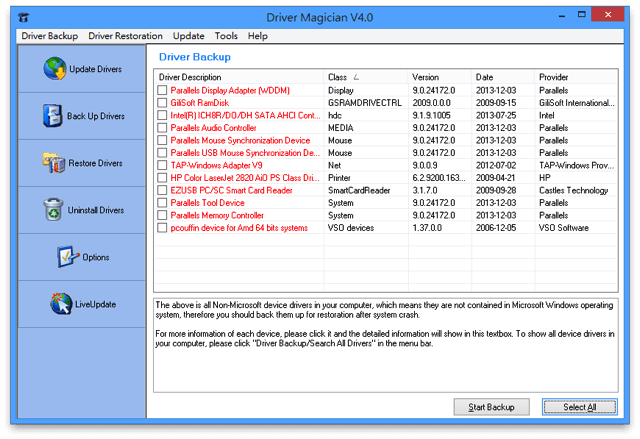Click the Update Drivers globe icon
The width and height of the screenshot is (640, 439).
[x=55, y=69]
